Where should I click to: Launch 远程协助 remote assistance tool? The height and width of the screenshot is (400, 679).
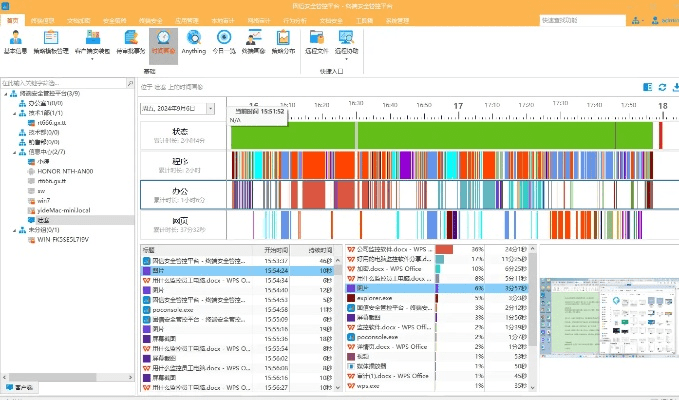[347, 42]
